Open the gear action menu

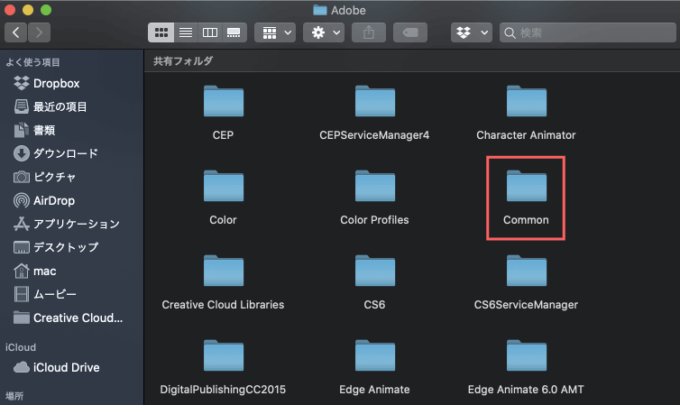pos(324,33)
